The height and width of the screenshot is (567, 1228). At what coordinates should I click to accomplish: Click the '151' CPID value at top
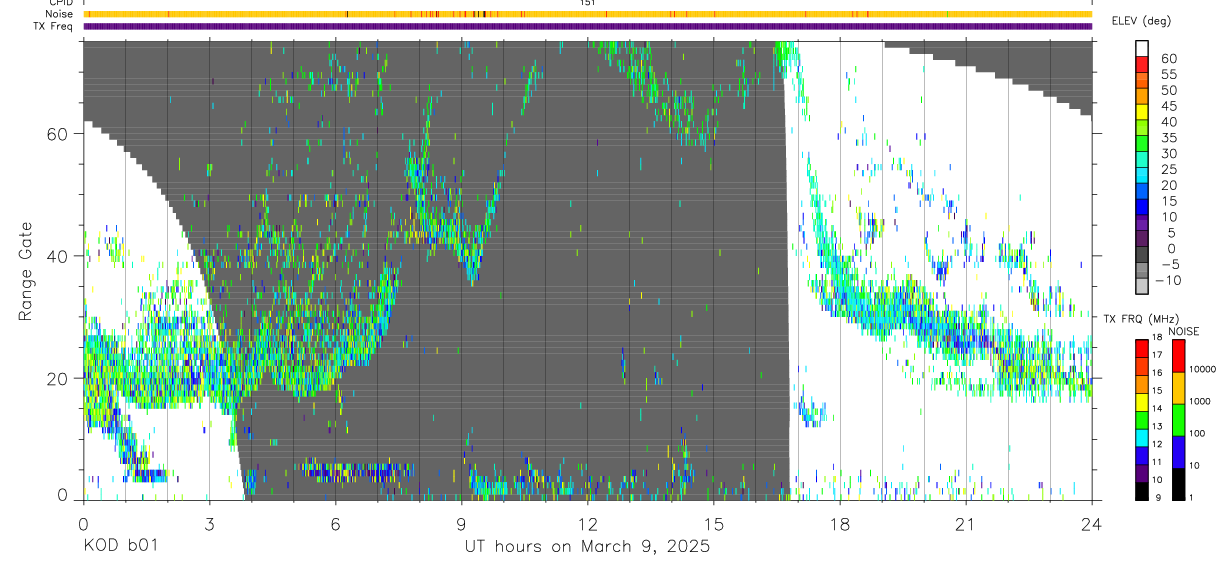pos(587,3)
